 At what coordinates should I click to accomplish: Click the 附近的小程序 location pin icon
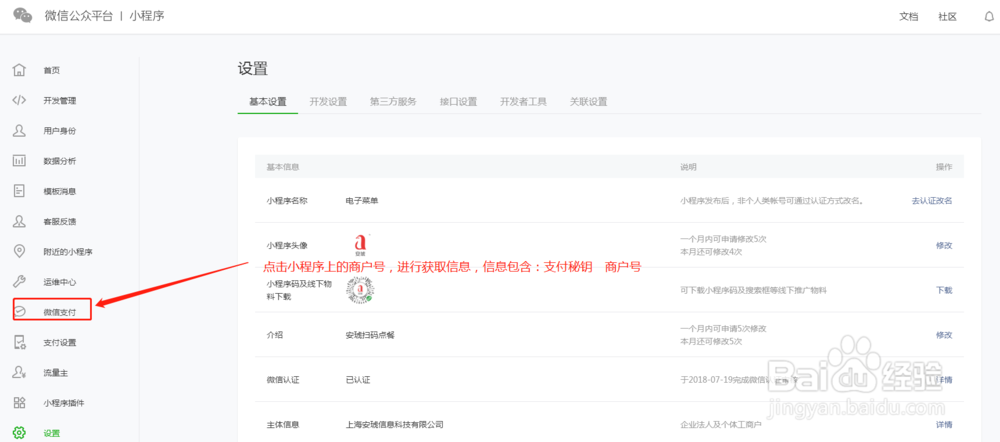[x=19, y=251]
